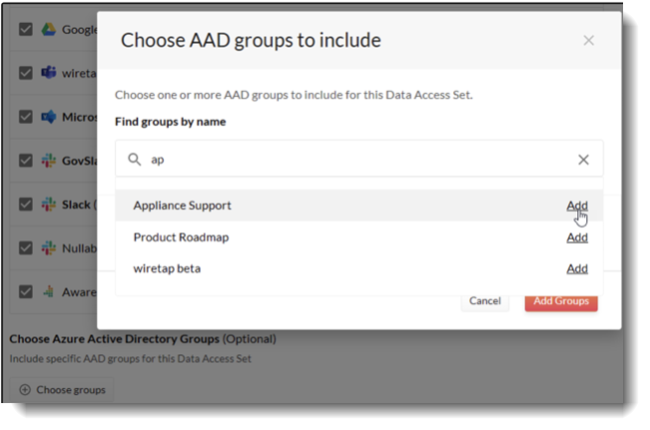Toggle the Aware checkbox
This screenshot has height=430, width=650.
[26, 292]
